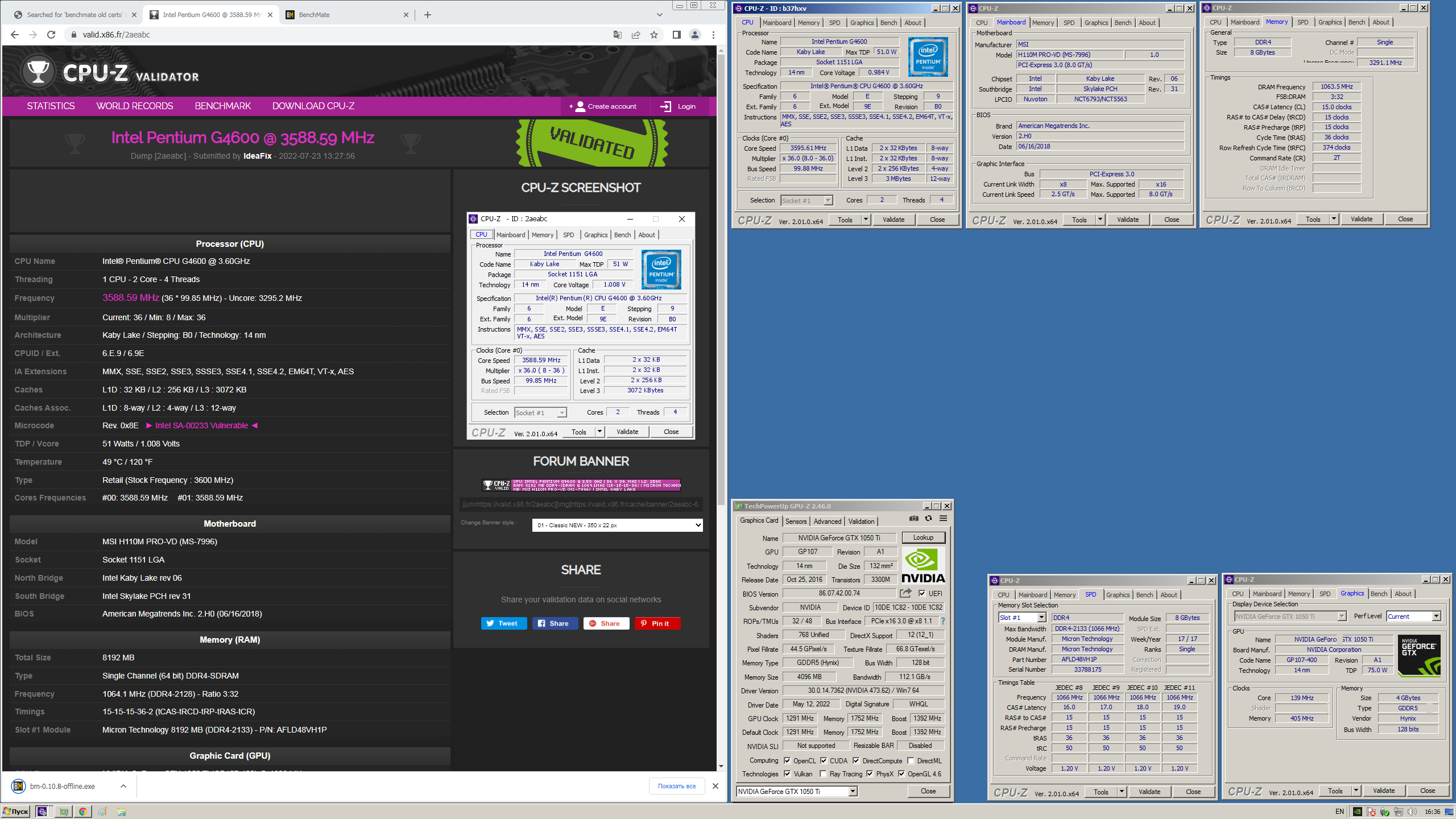Open the Chrome three-dot menu
Viewport: 1456px width, 819px height.
coord(713,35)
